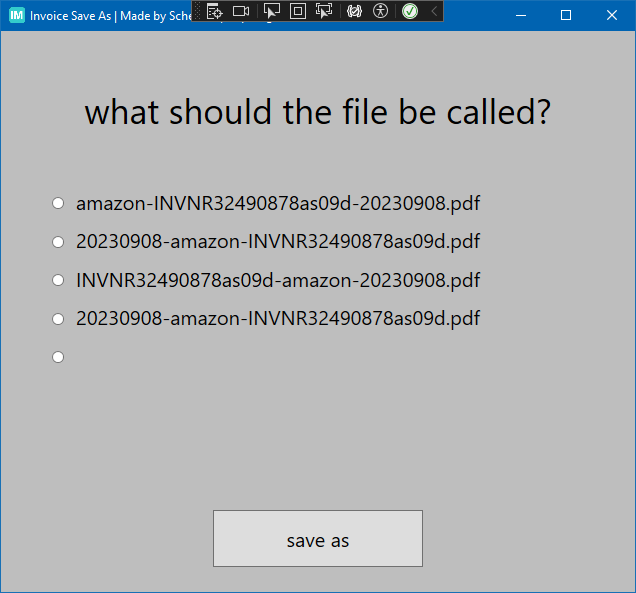
Task: Select radio INVNR32490878as09d-amazon-20230908.pdf
Action: (x=266, y=280)
